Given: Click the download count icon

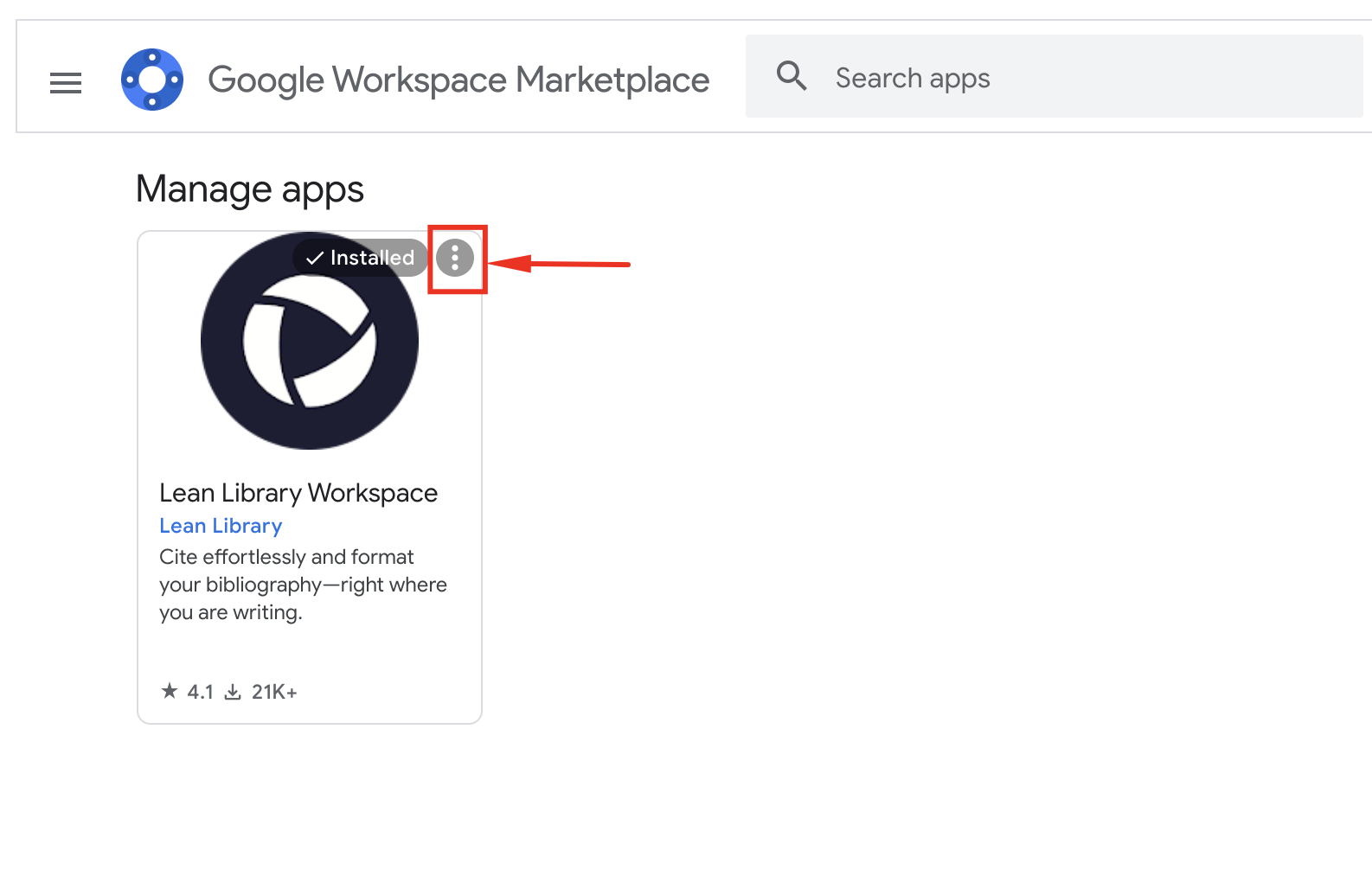Looking at the screenshot, I should (x=233, y=692).
